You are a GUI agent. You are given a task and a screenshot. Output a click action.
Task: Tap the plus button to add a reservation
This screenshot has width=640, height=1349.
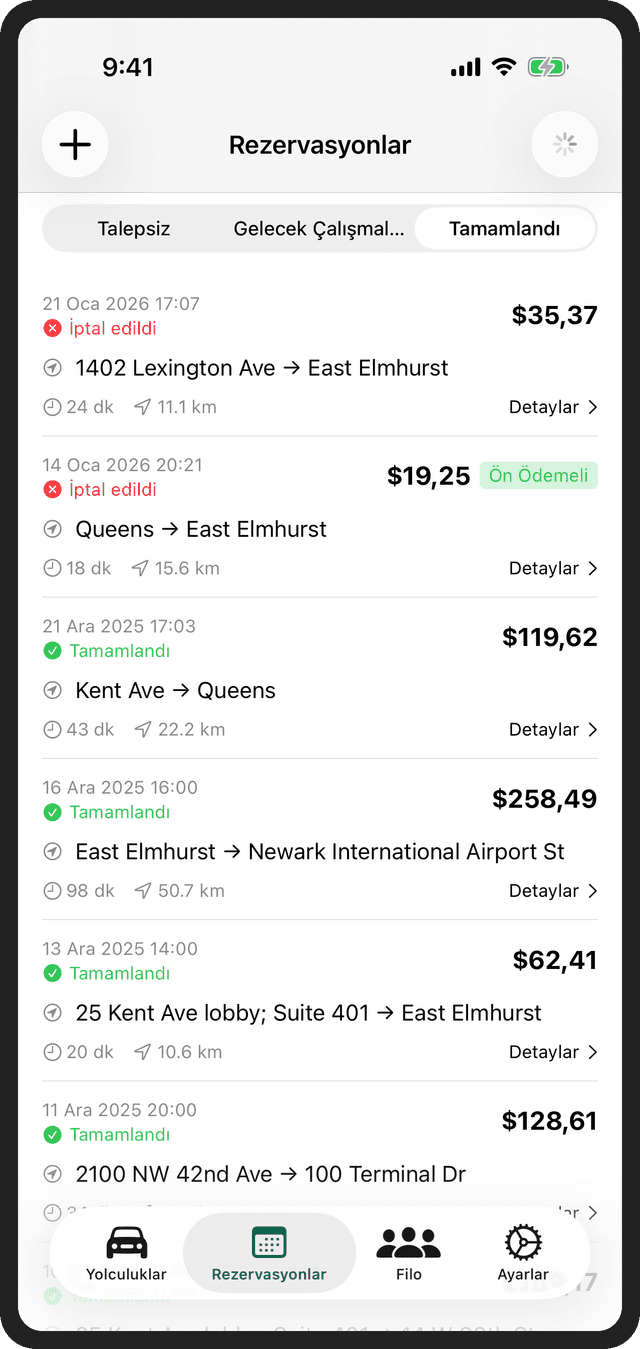(75, 144)
